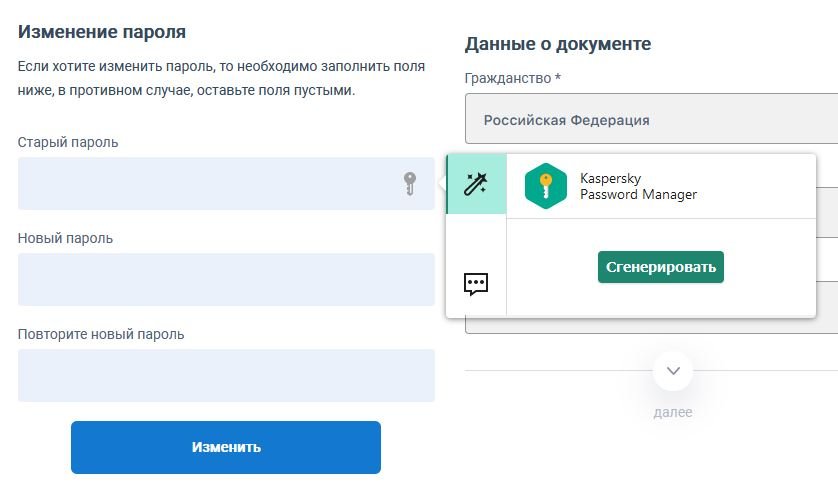
Task: Click the password change instructions paragraph
Action: click(x=221, y=78)
